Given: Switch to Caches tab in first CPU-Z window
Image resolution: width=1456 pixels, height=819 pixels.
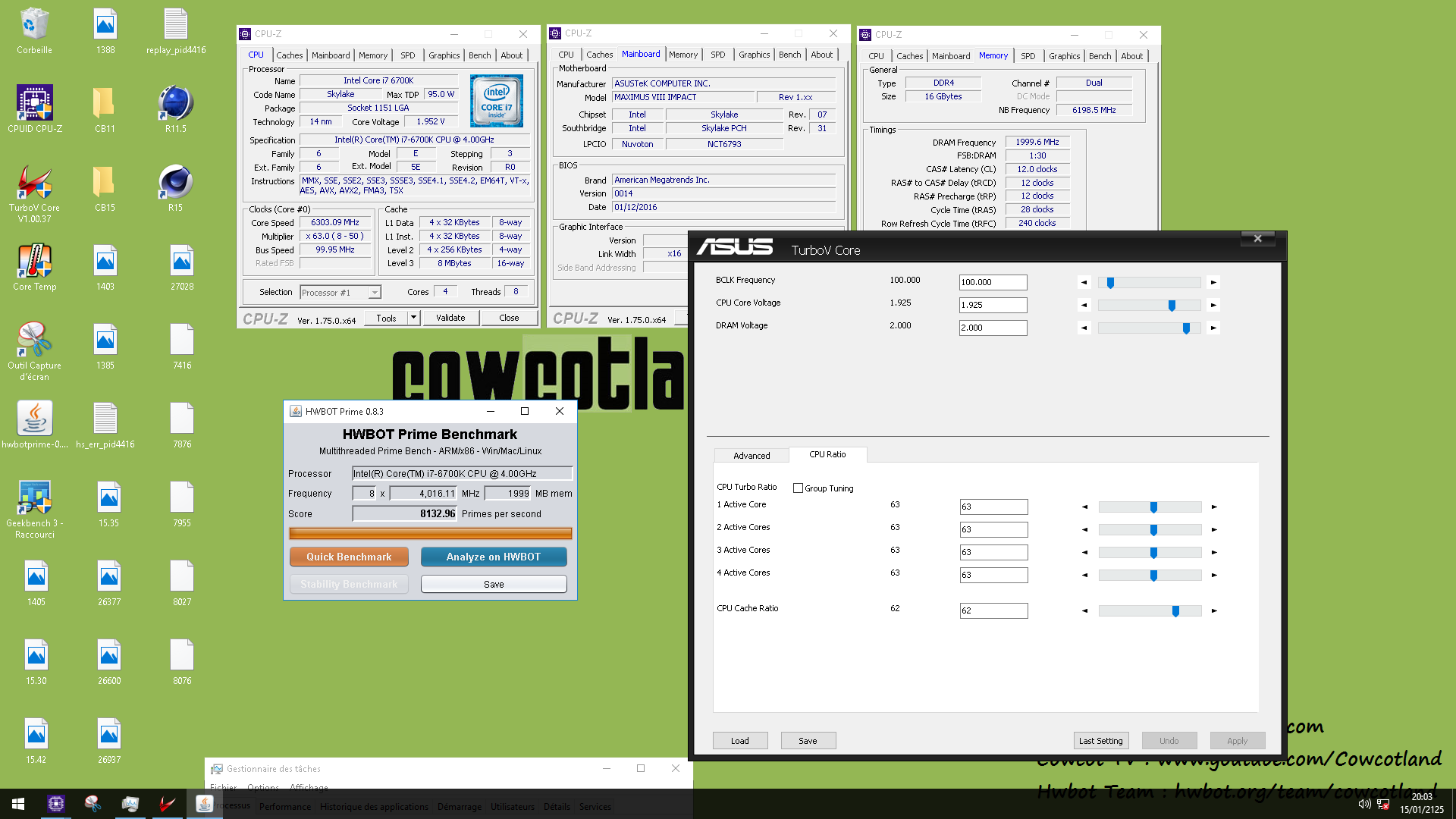Looking at the screenshot, I should coord(289,55).
